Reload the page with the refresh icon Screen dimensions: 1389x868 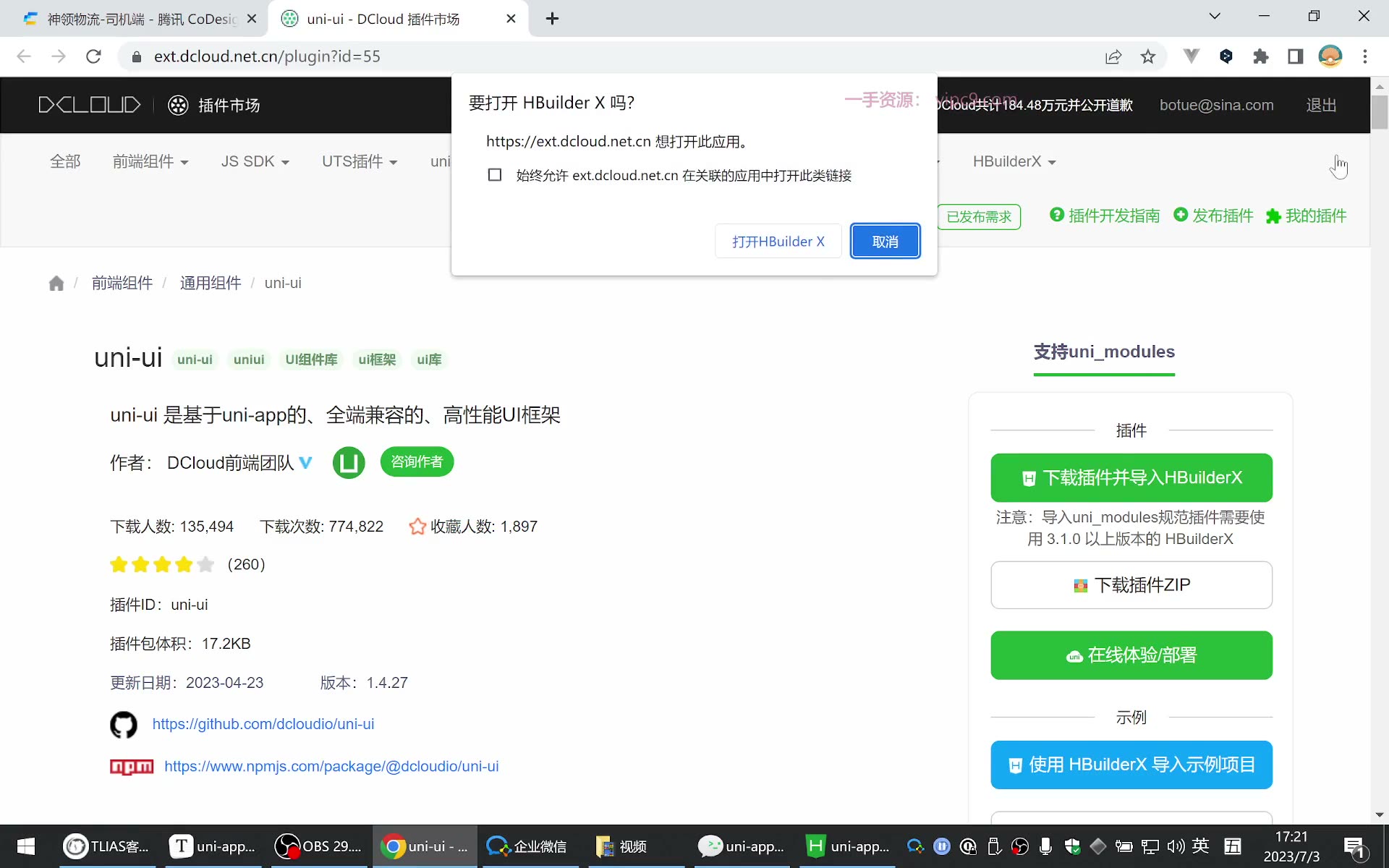click(x=93, y=56)
